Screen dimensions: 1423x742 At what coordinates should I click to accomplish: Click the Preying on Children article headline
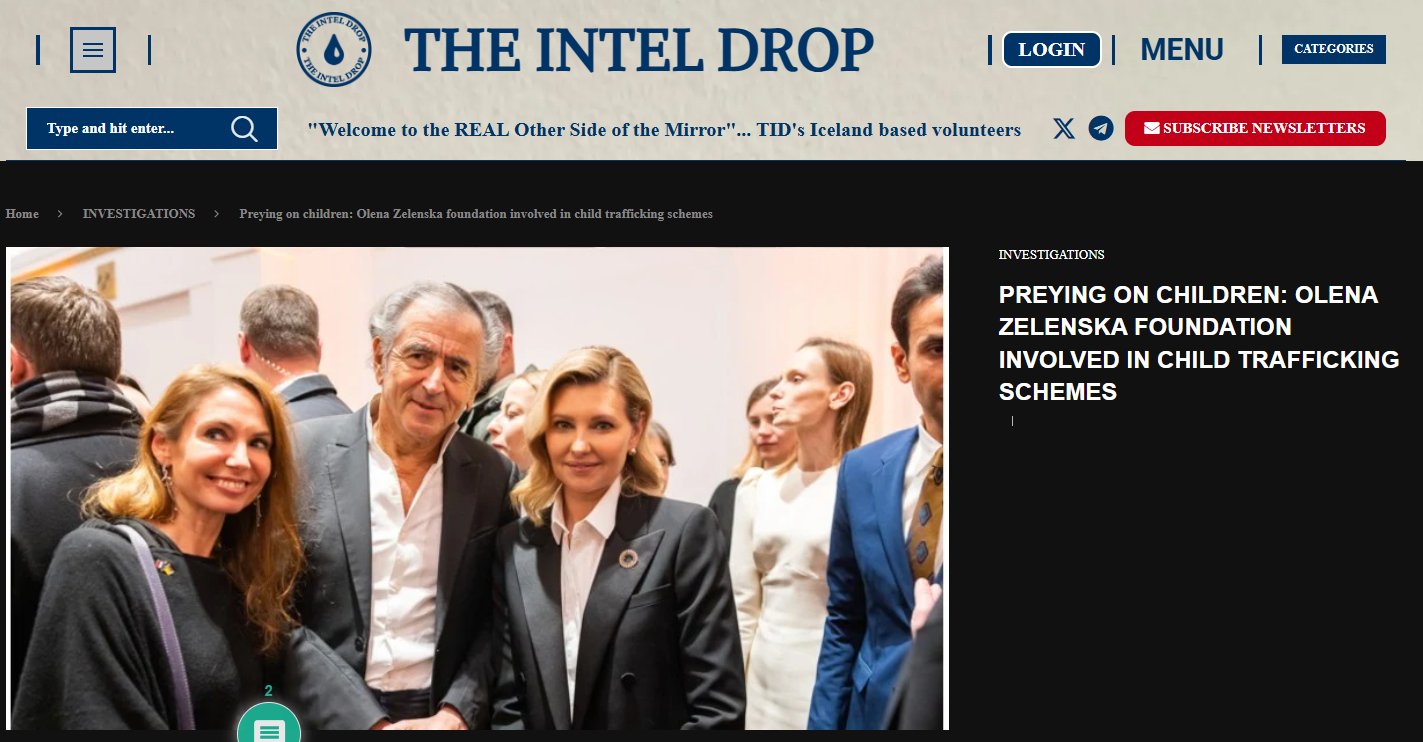pyautogui.click(x=1199, y=343)
